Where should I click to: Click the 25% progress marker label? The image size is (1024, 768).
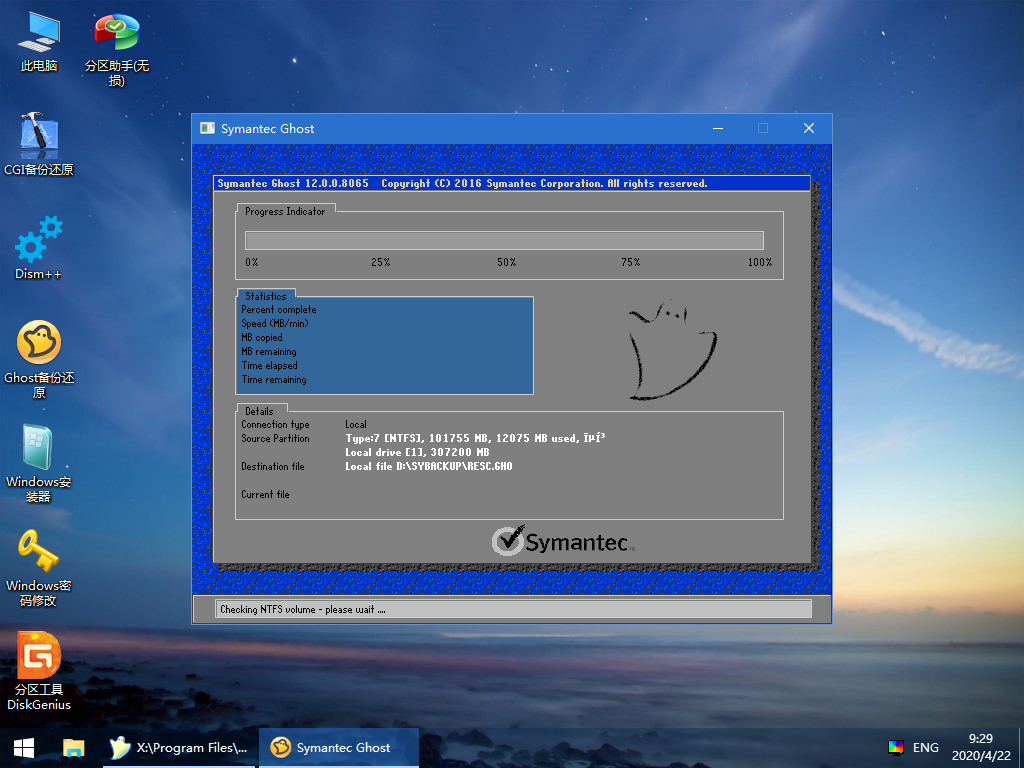coord(380,262)
